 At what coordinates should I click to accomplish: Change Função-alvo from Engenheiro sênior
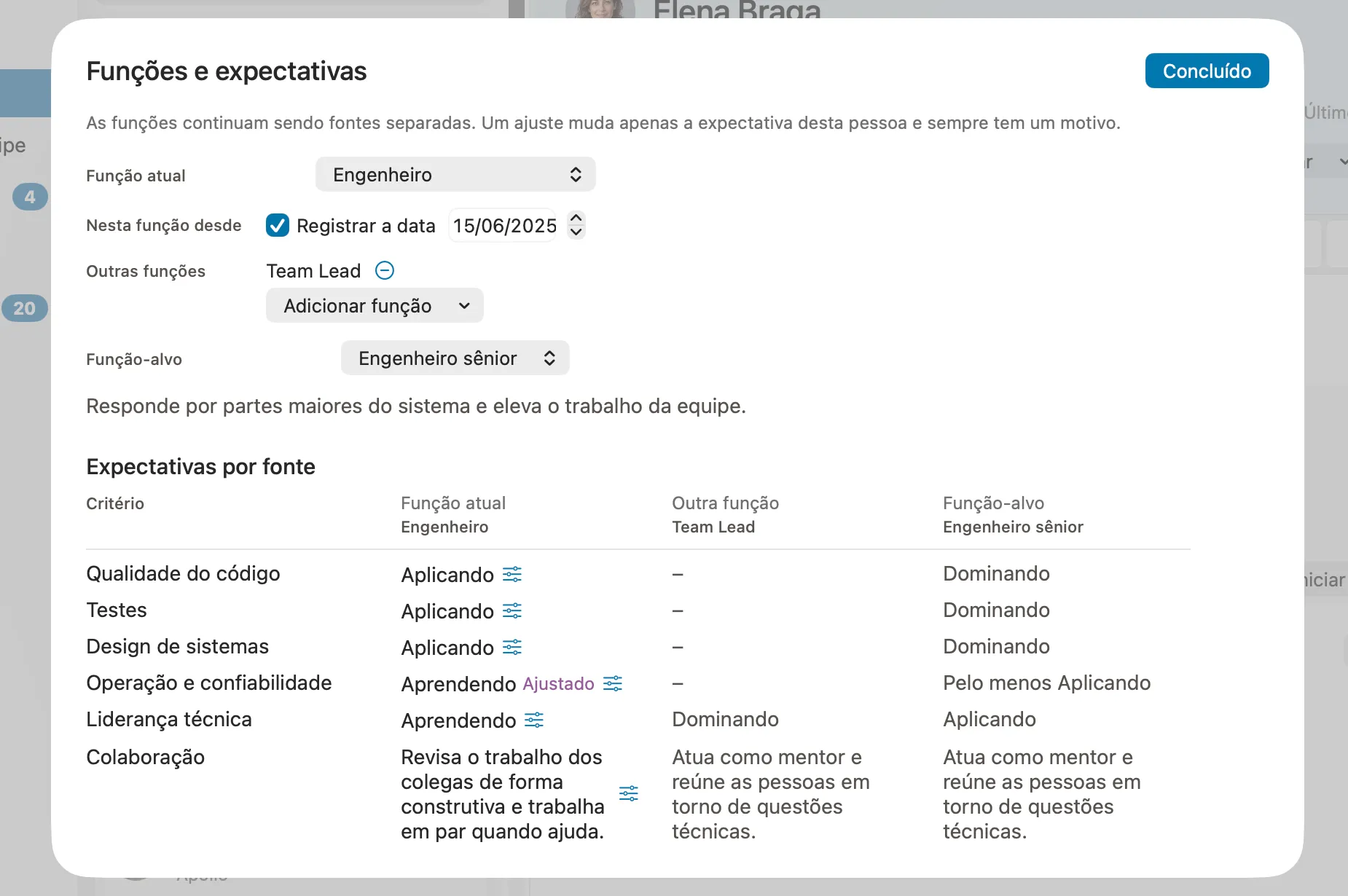455,358
